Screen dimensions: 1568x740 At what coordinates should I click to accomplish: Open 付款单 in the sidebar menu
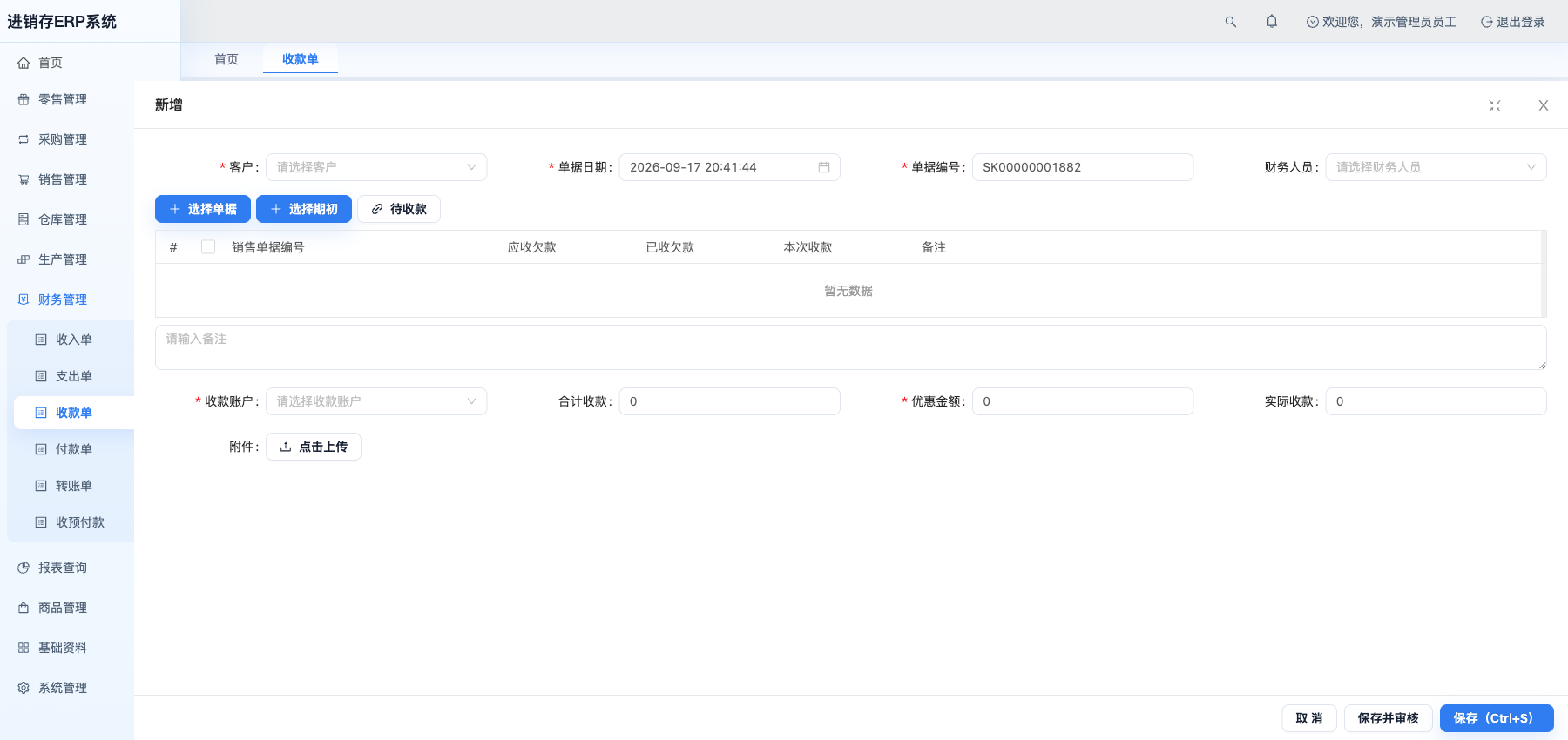pos(74,449)
